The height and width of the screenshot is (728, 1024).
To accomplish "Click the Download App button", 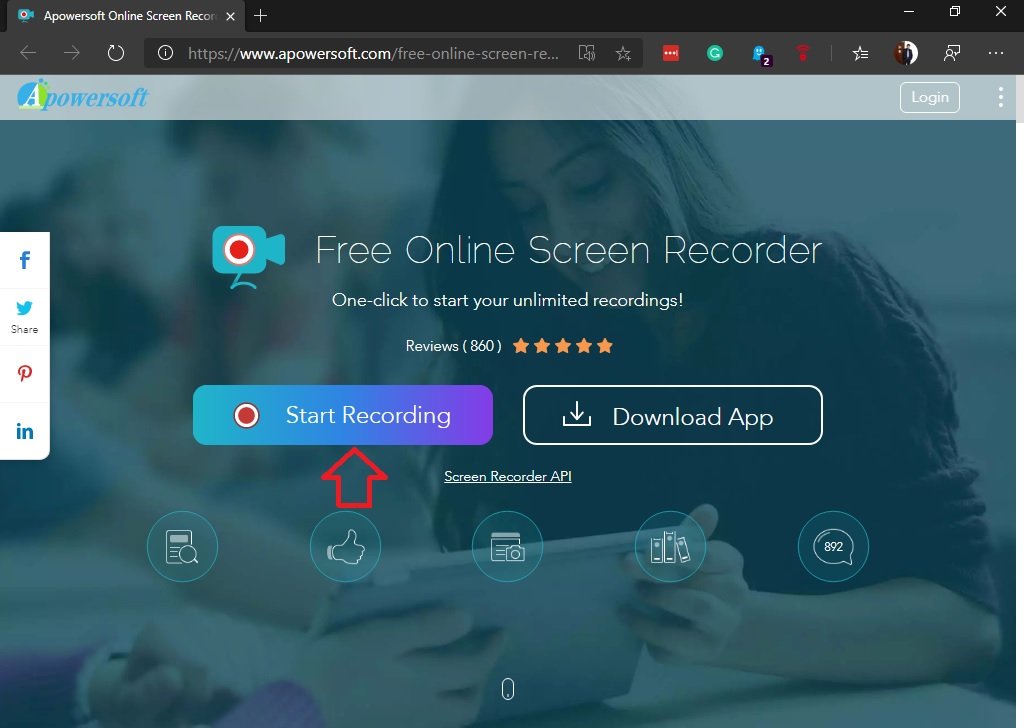I will point(673,415).
